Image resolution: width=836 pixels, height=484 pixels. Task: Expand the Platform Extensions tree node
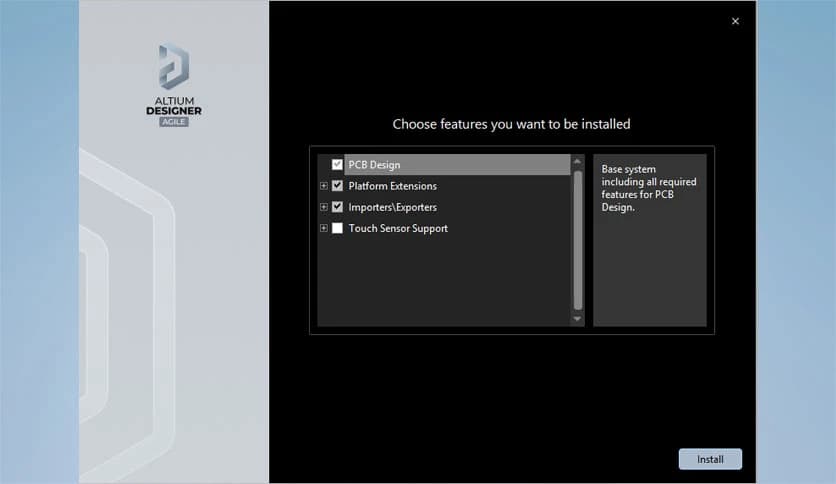[324, 185]
